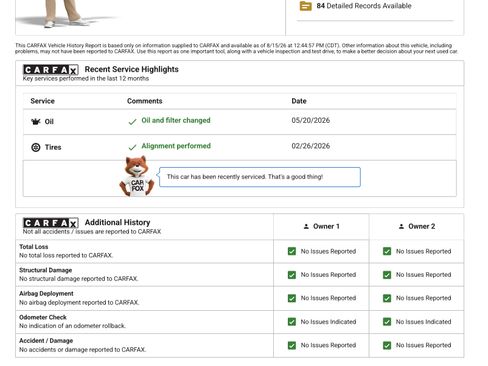Click Owner 2 Odometer Check green checkbox
This screenshot has height=366, width=488.
tap(387, 322)
